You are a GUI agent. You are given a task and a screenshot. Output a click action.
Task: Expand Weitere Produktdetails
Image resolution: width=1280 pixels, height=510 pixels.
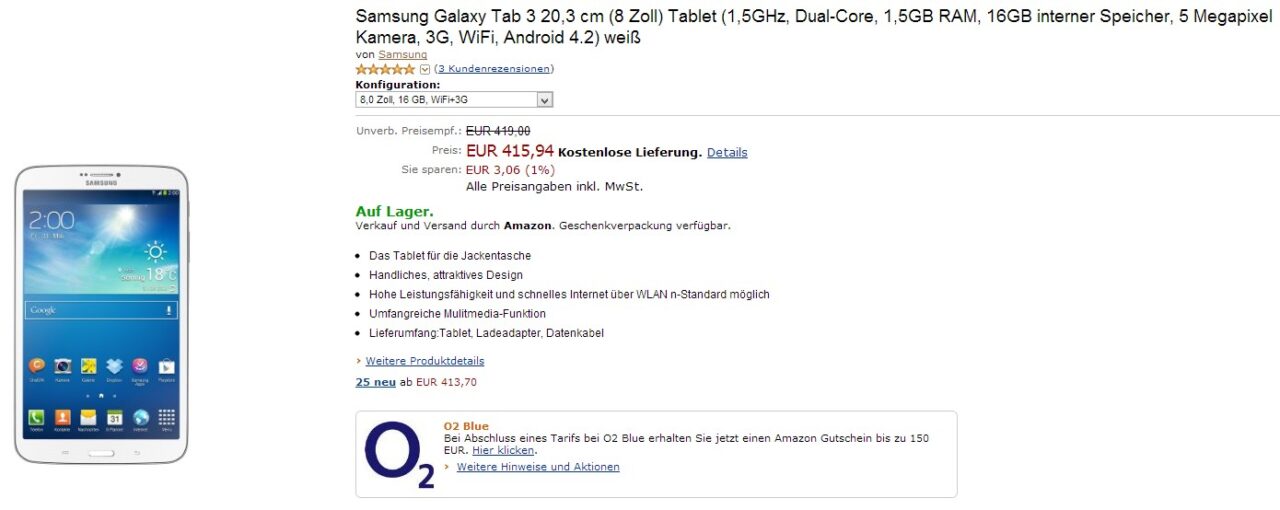[424, 361]
